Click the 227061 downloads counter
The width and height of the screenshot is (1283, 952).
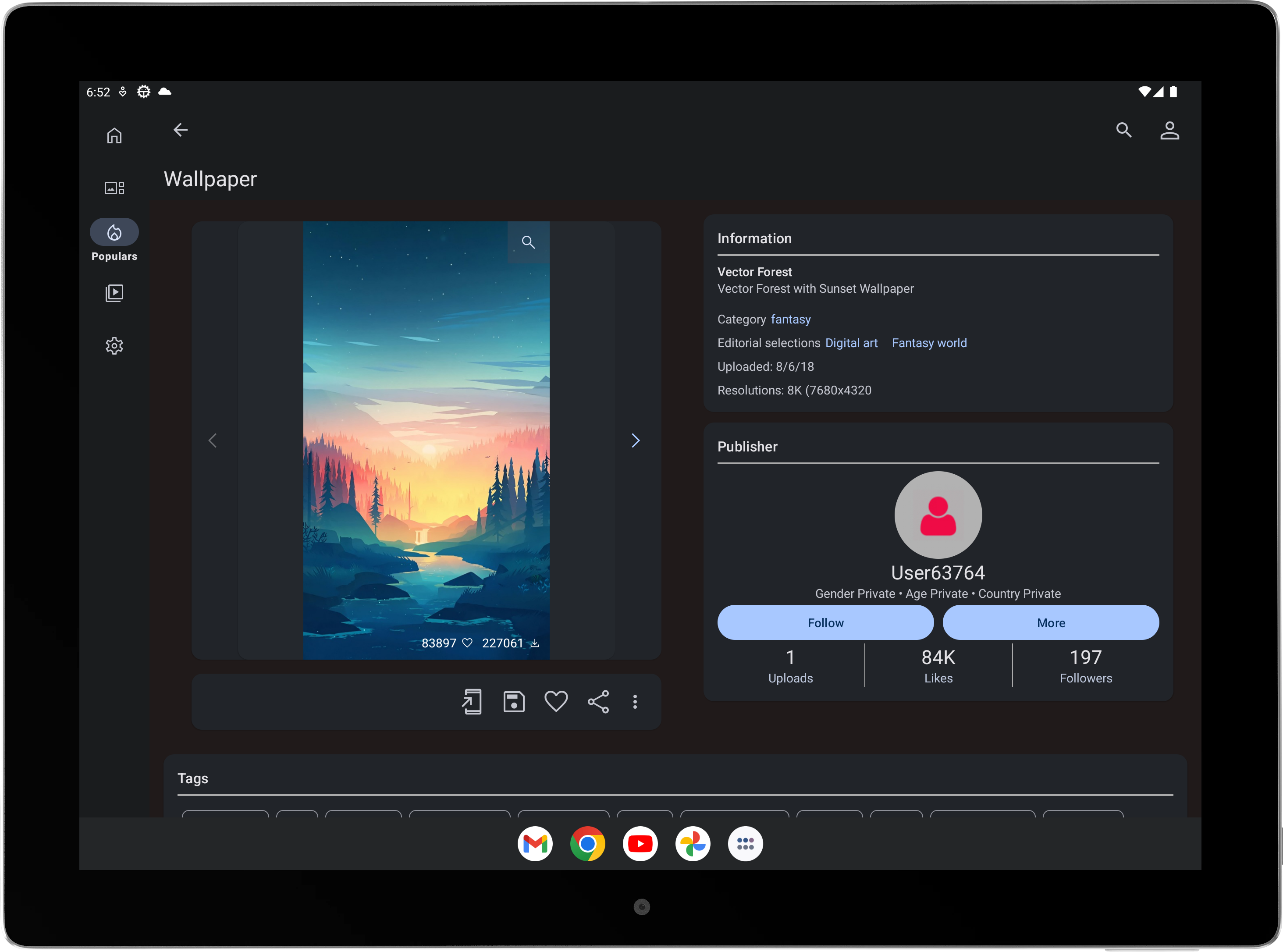(510, 643)
